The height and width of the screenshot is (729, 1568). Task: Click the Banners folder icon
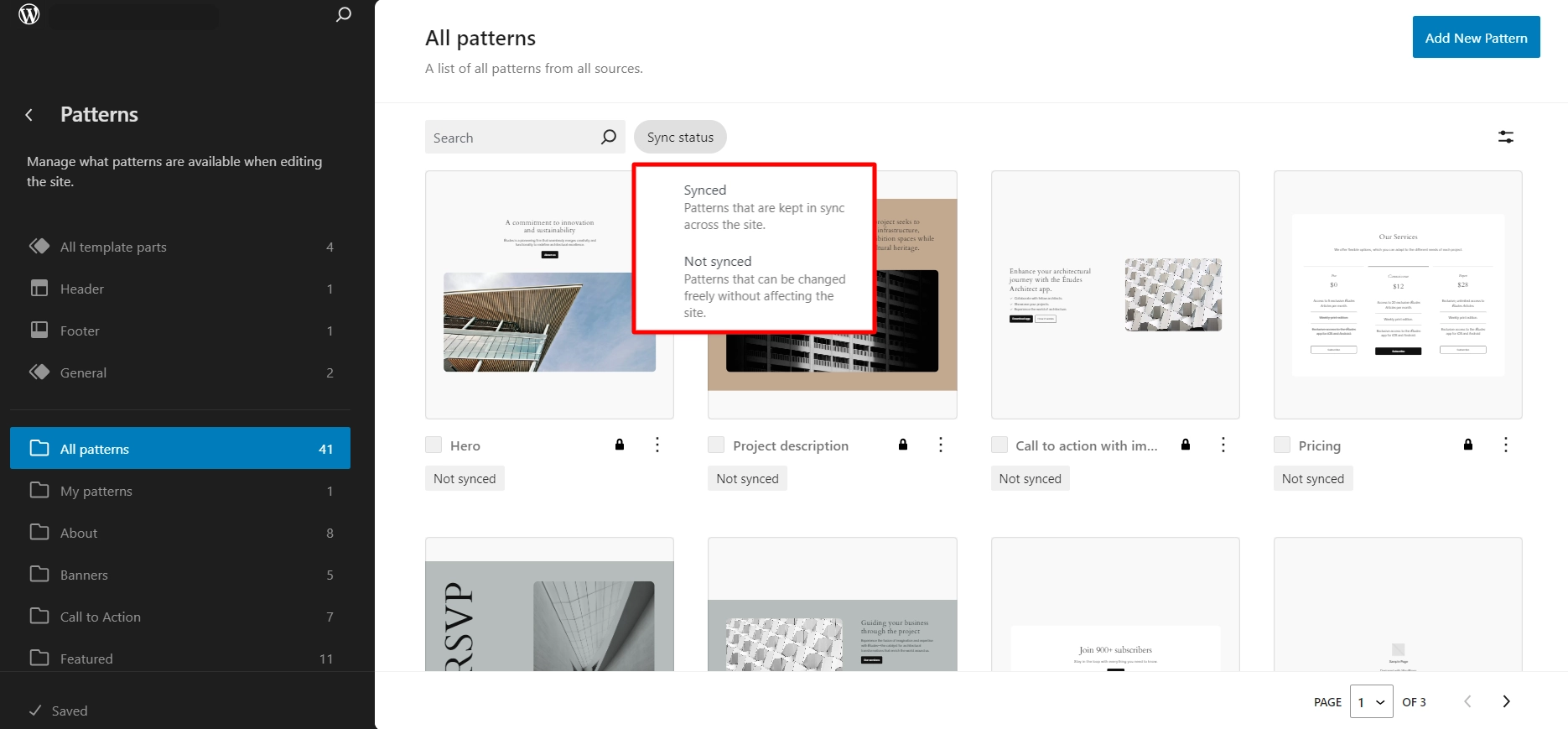pyautogui.click(x=39, y=575)
